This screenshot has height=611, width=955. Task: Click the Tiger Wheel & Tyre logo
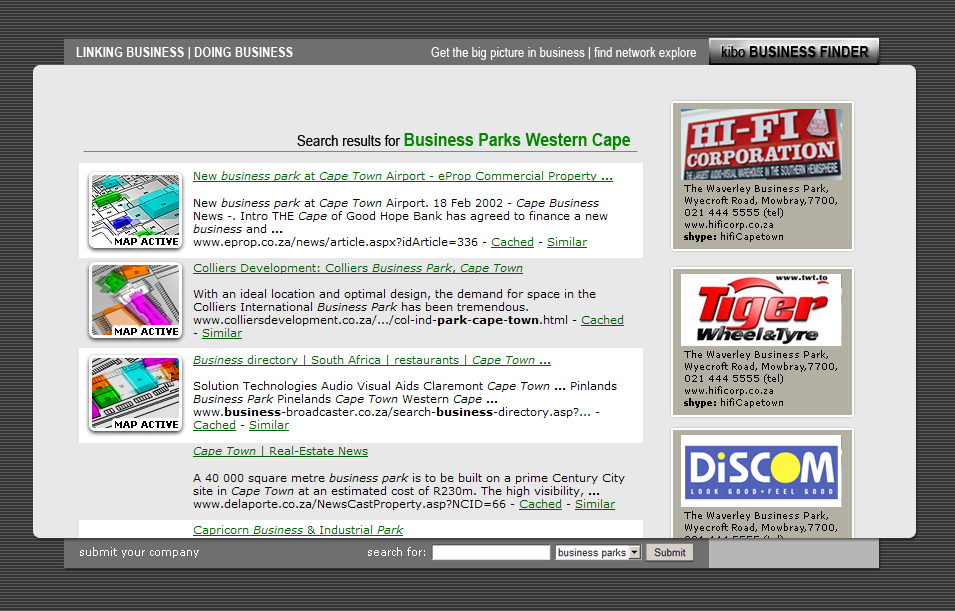(762, 310)
